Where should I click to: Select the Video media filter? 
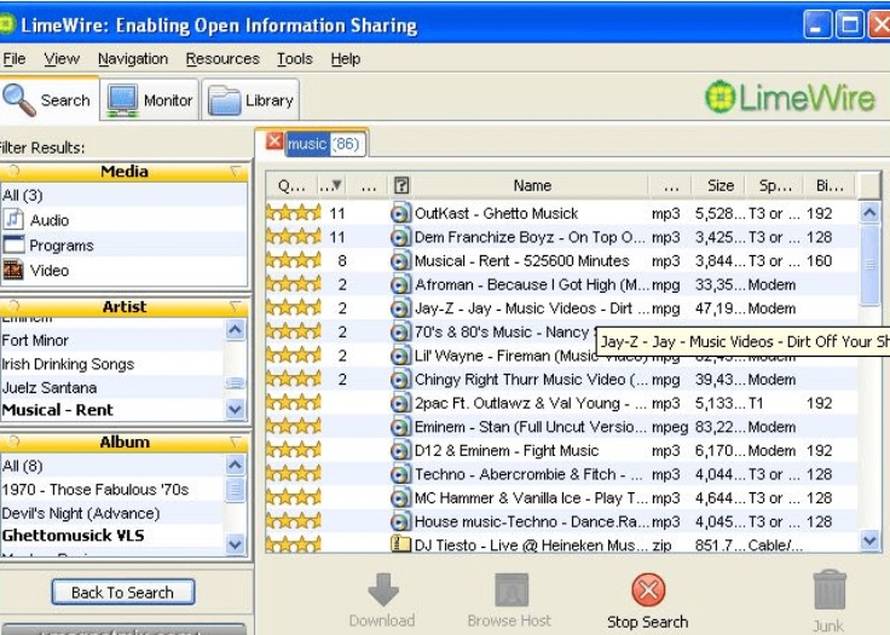(x=49, y=270)
